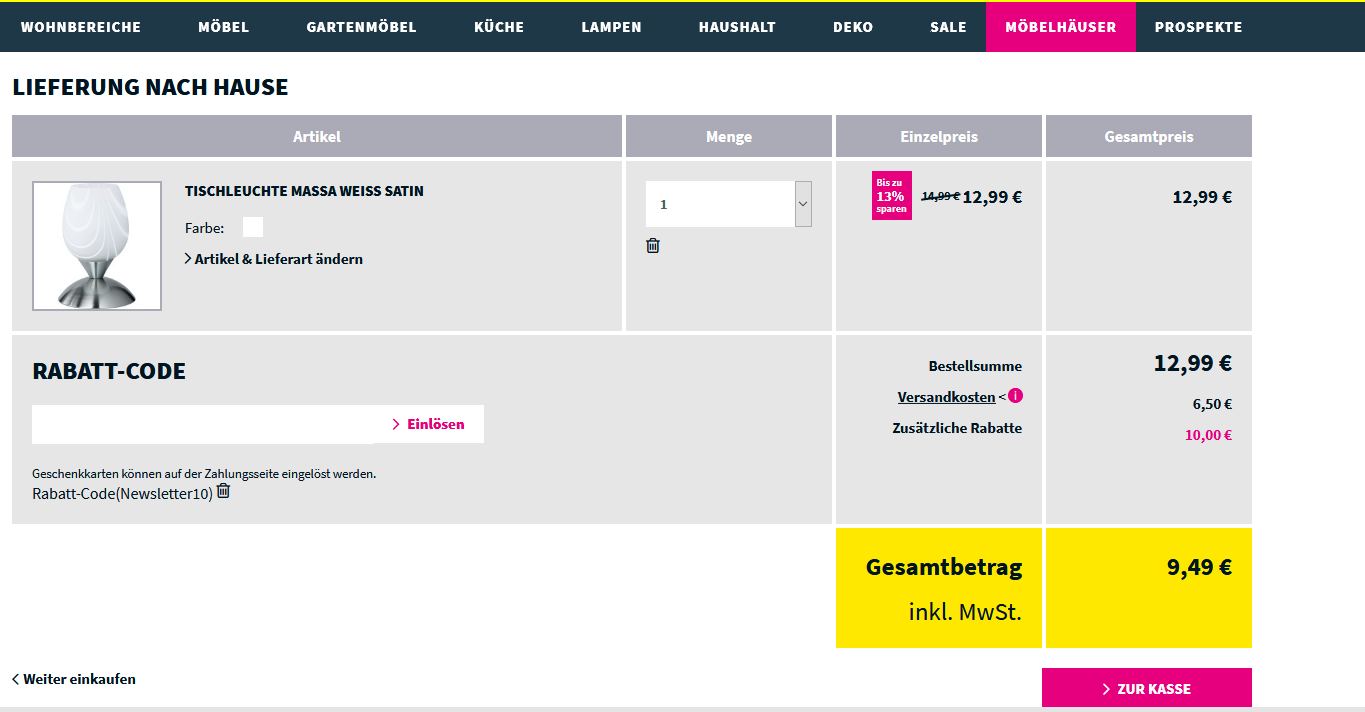The height and width of the screenshot is (712, 1365).
Task: Click into the Rabatt-Code input field
Action: [x=203, y=424]
